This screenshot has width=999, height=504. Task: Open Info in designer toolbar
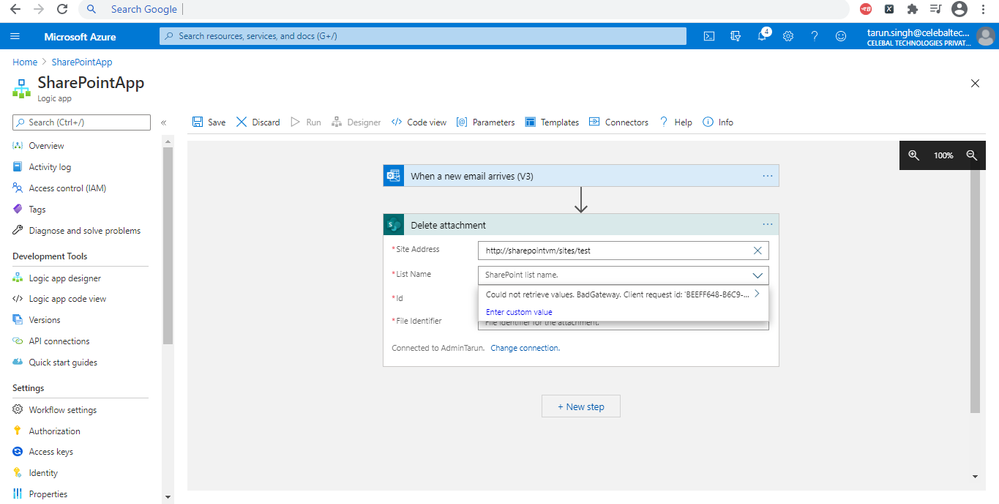click(717, 122)
